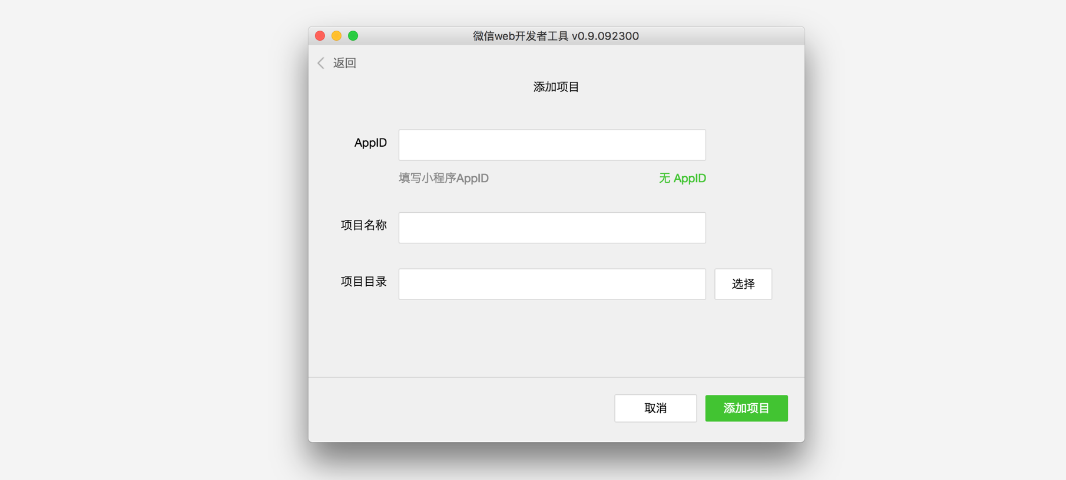Click the 项目名称 field label
This screenshot has width=1066, height=480.
coord(364,225)
